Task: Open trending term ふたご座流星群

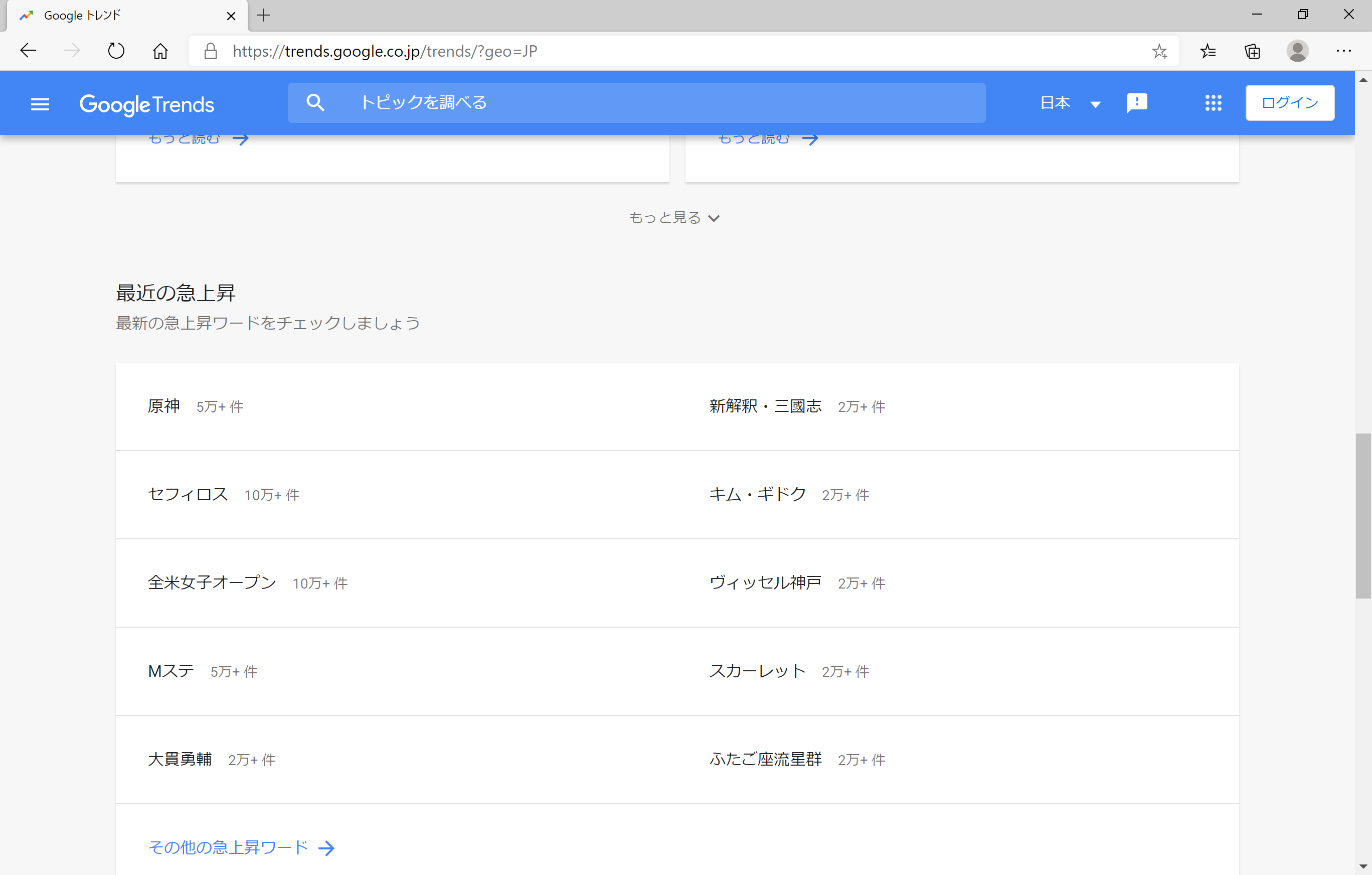Action: (x=765, y=759)
